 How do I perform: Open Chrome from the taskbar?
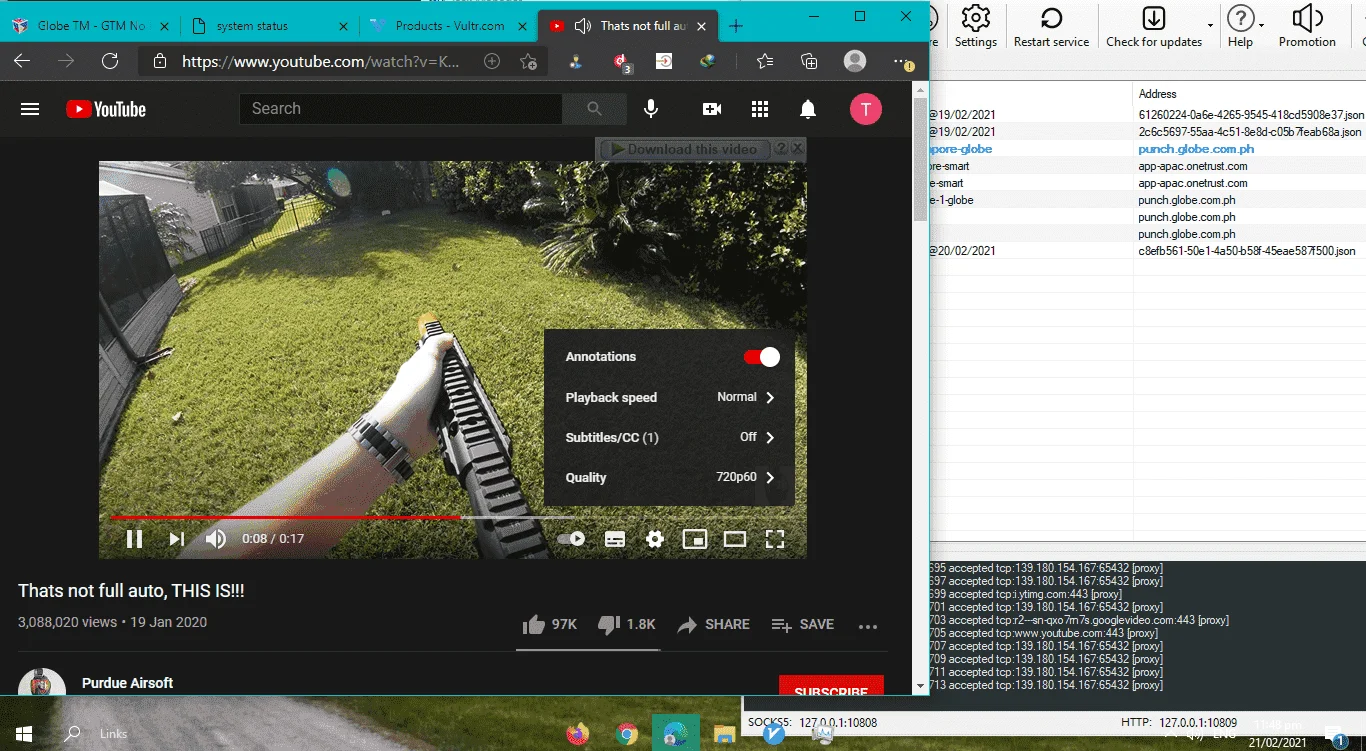coord(627,735)
